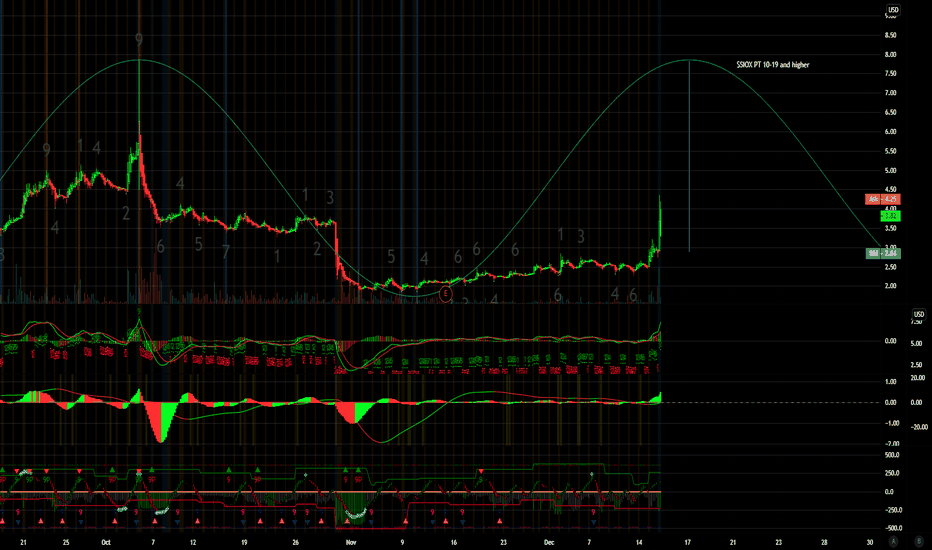Click the green Bid 2.84 price label
932x550 pixels.
(883, 253)
